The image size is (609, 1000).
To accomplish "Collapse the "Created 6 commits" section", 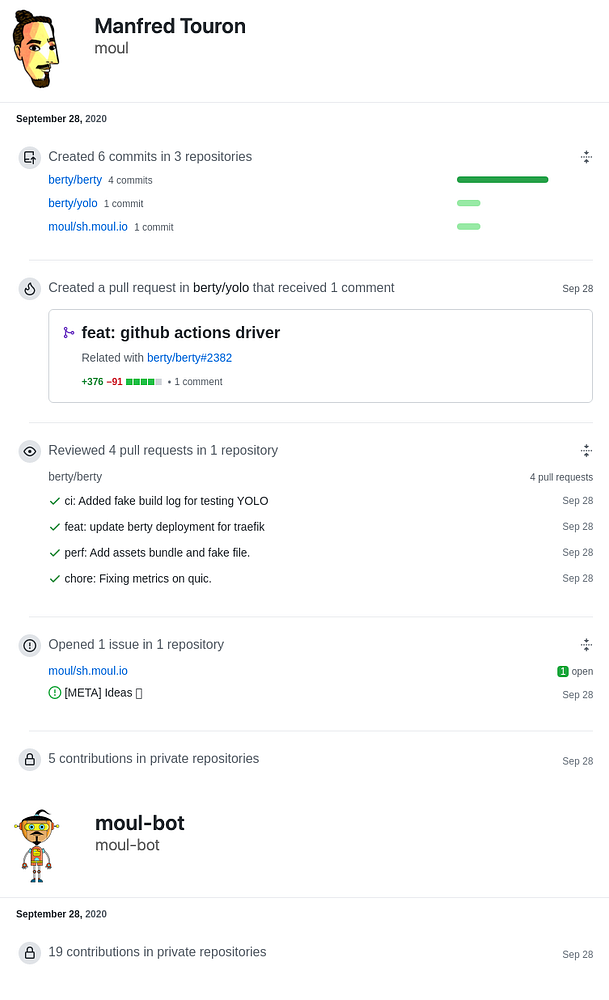I will point(586,157).
